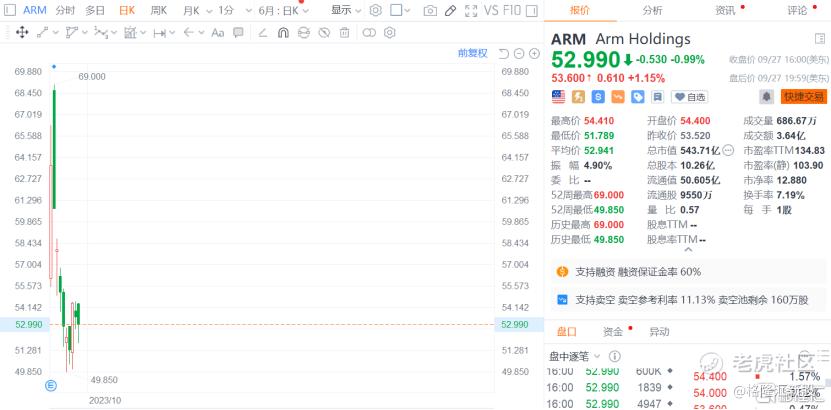
Task: Select the wave pattern drawing tool
Action: [x=100, y=33]
